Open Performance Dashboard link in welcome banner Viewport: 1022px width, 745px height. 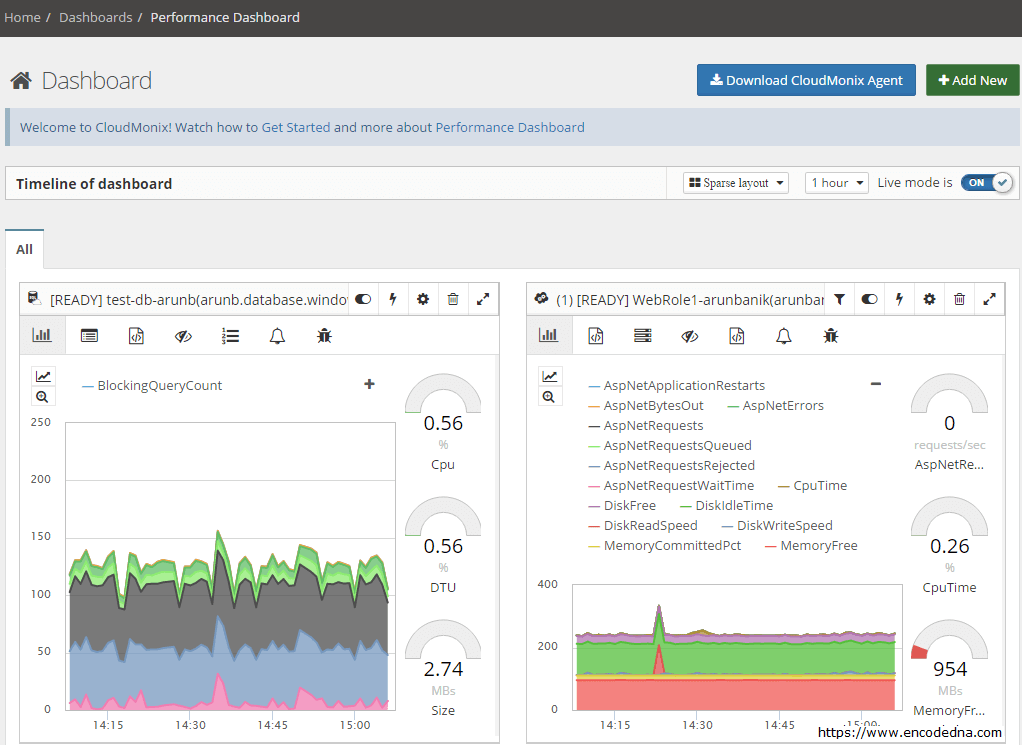[x=510, y=127]
